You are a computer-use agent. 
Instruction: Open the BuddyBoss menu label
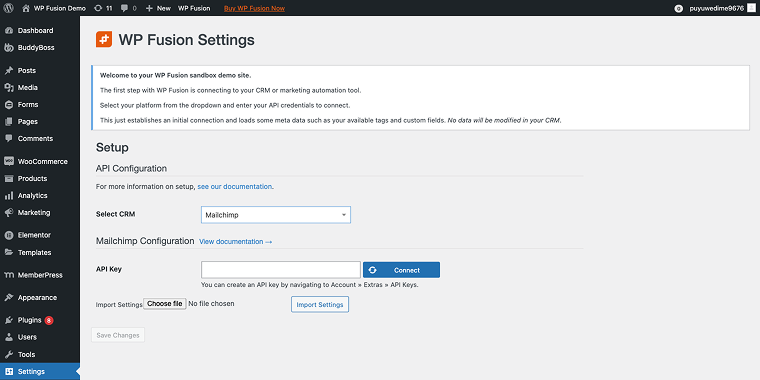coord(36,48)
